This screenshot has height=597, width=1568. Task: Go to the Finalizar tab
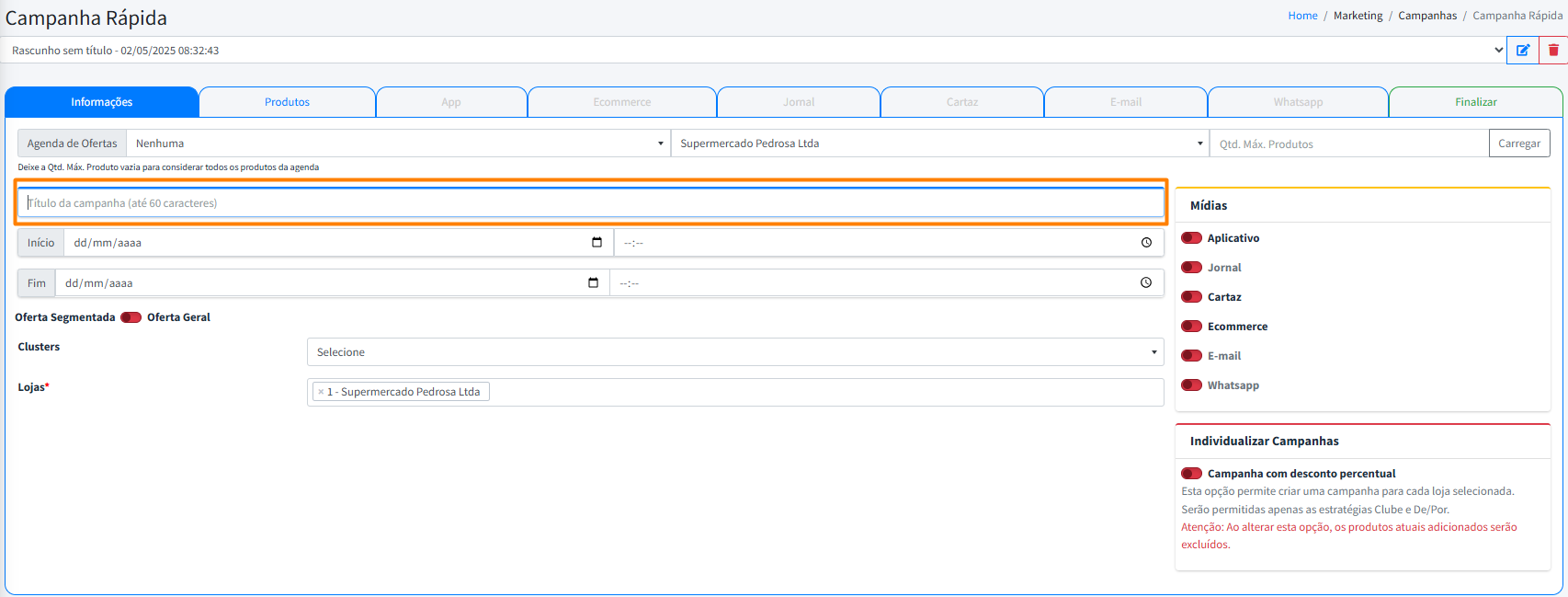click(x=1475, y=102)
